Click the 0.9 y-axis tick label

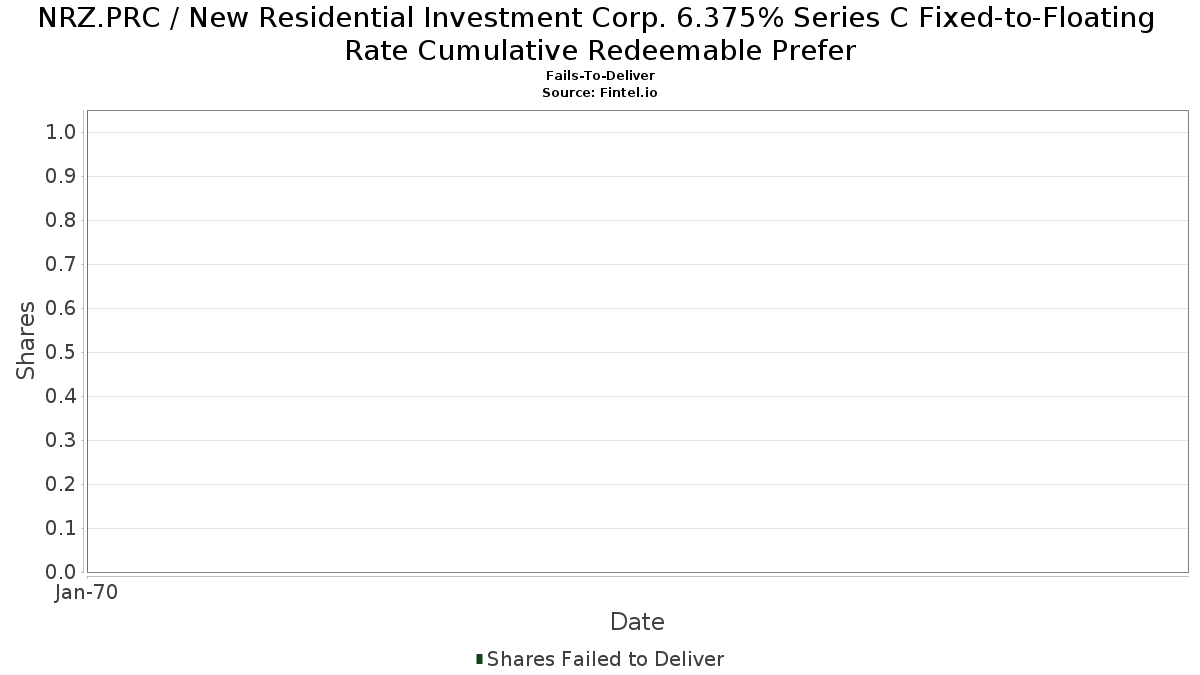click(x=61, y=176)
